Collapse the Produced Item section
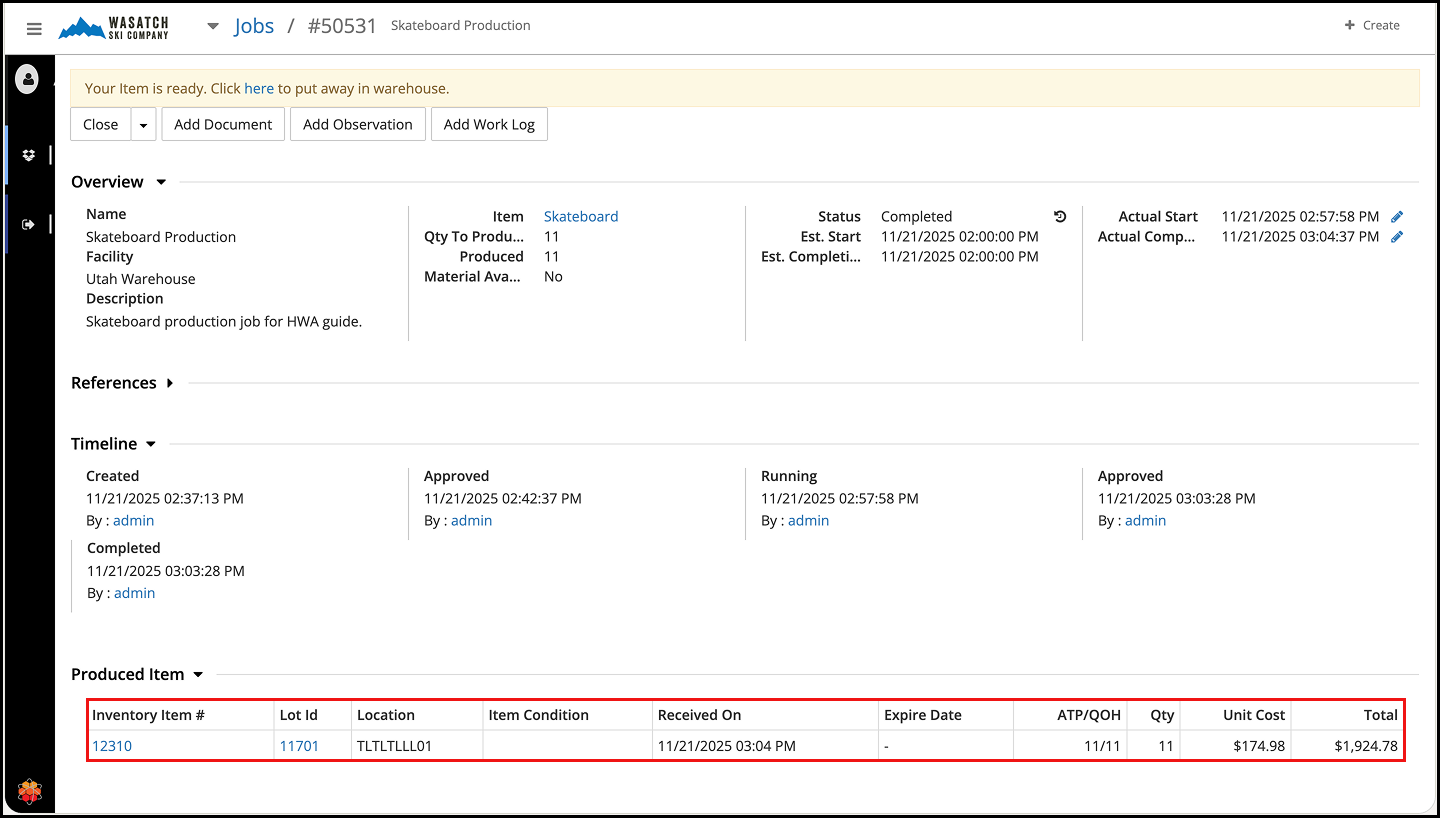The height and width of the screenshot is (818, 1440). point(198,675)
